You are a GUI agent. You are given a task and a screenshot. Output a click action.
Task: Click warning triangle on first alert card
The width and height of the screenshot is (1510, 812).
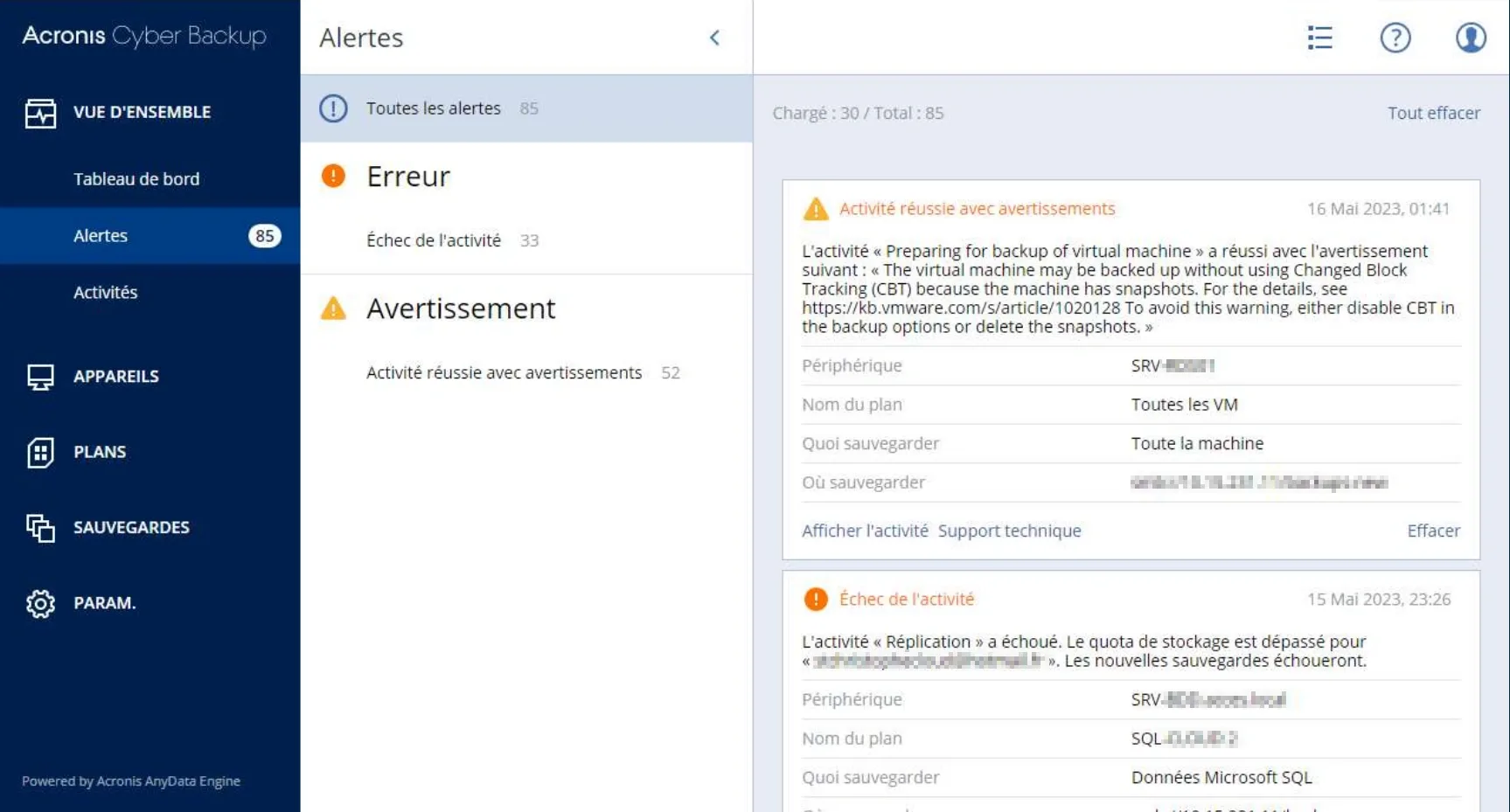coord(816,209)
